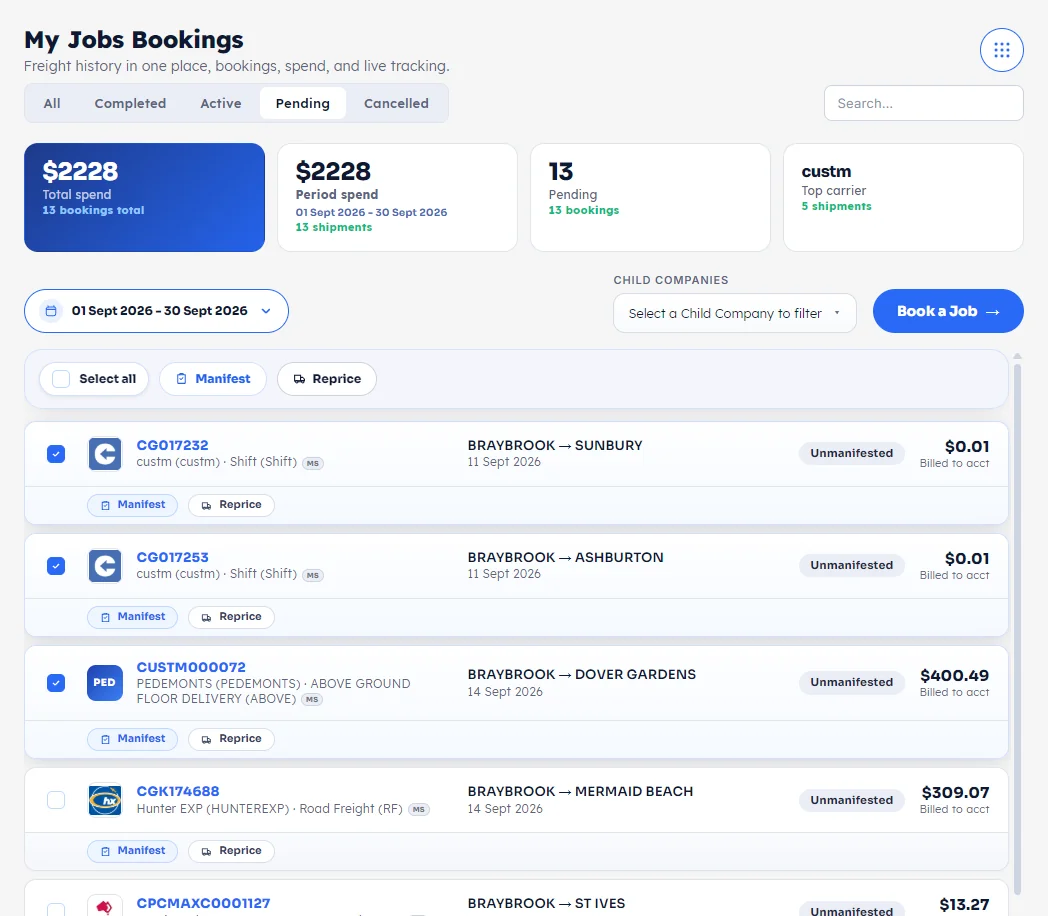Select the Pending tab
1048x916 pixels.
(x=303, y=104)
